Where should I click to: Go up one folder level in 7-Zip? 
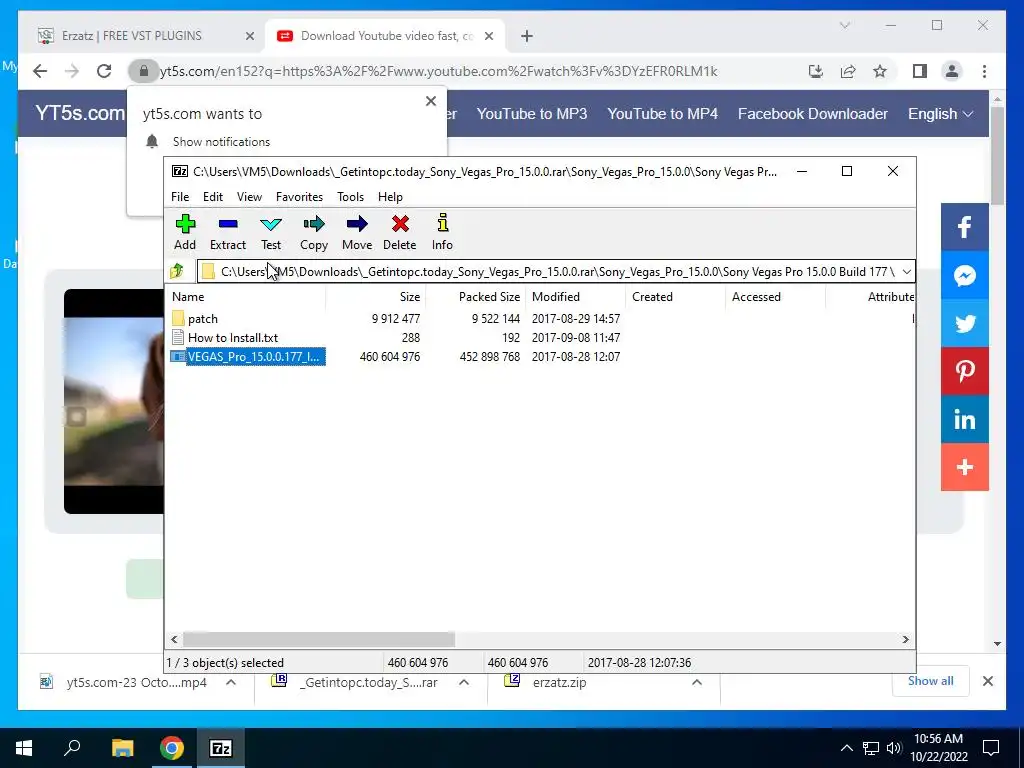tap(177, 271)
